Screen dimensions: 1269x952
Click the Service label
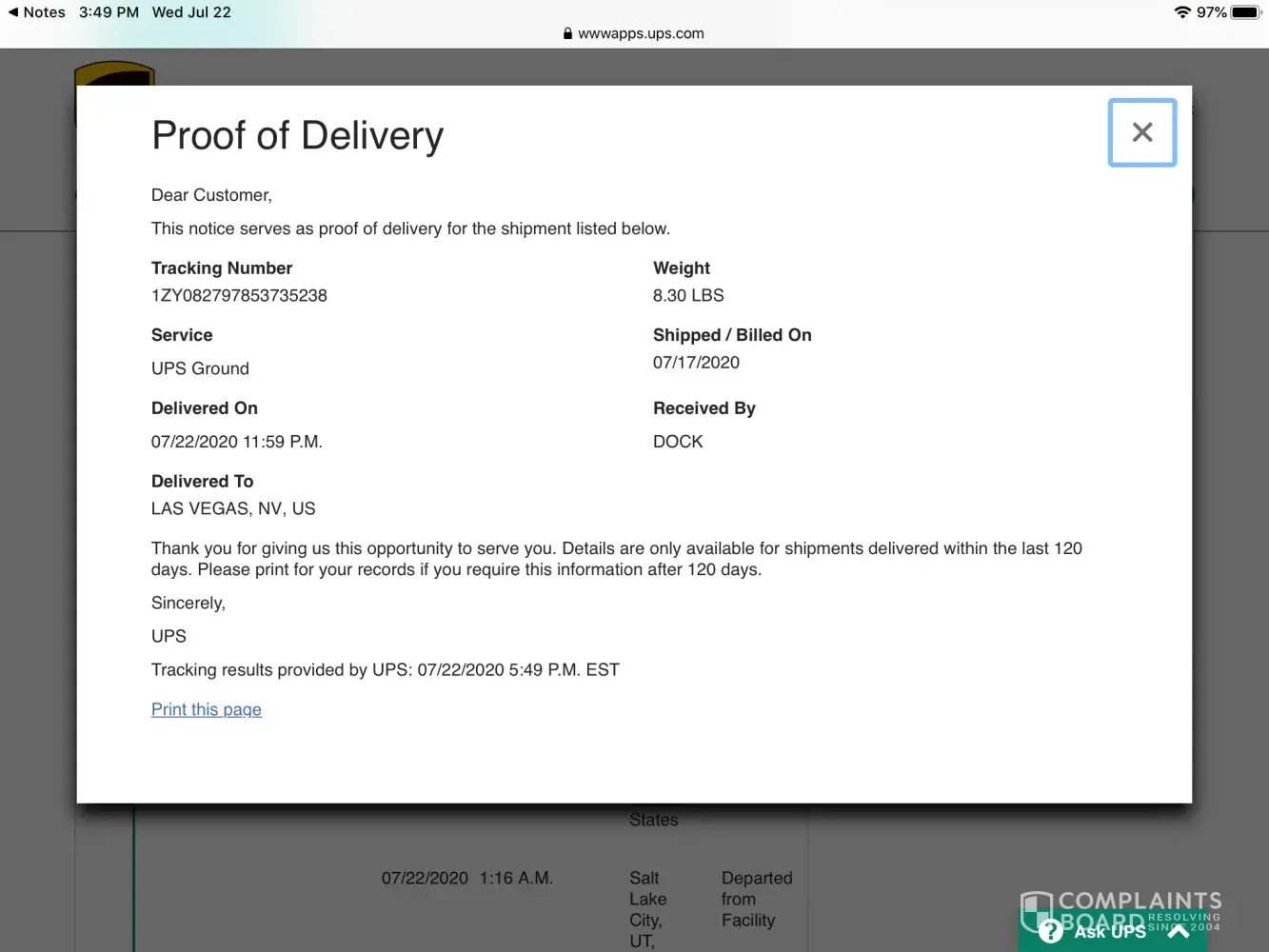(182, 335)
